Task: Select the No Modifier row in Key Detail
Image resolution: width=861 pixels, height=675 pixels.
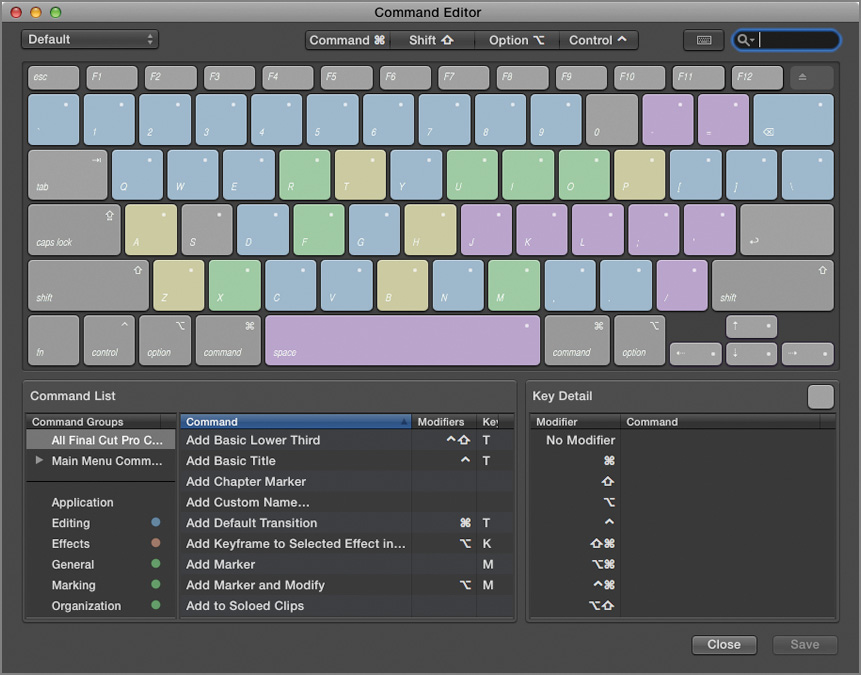Action: point(683,440)
